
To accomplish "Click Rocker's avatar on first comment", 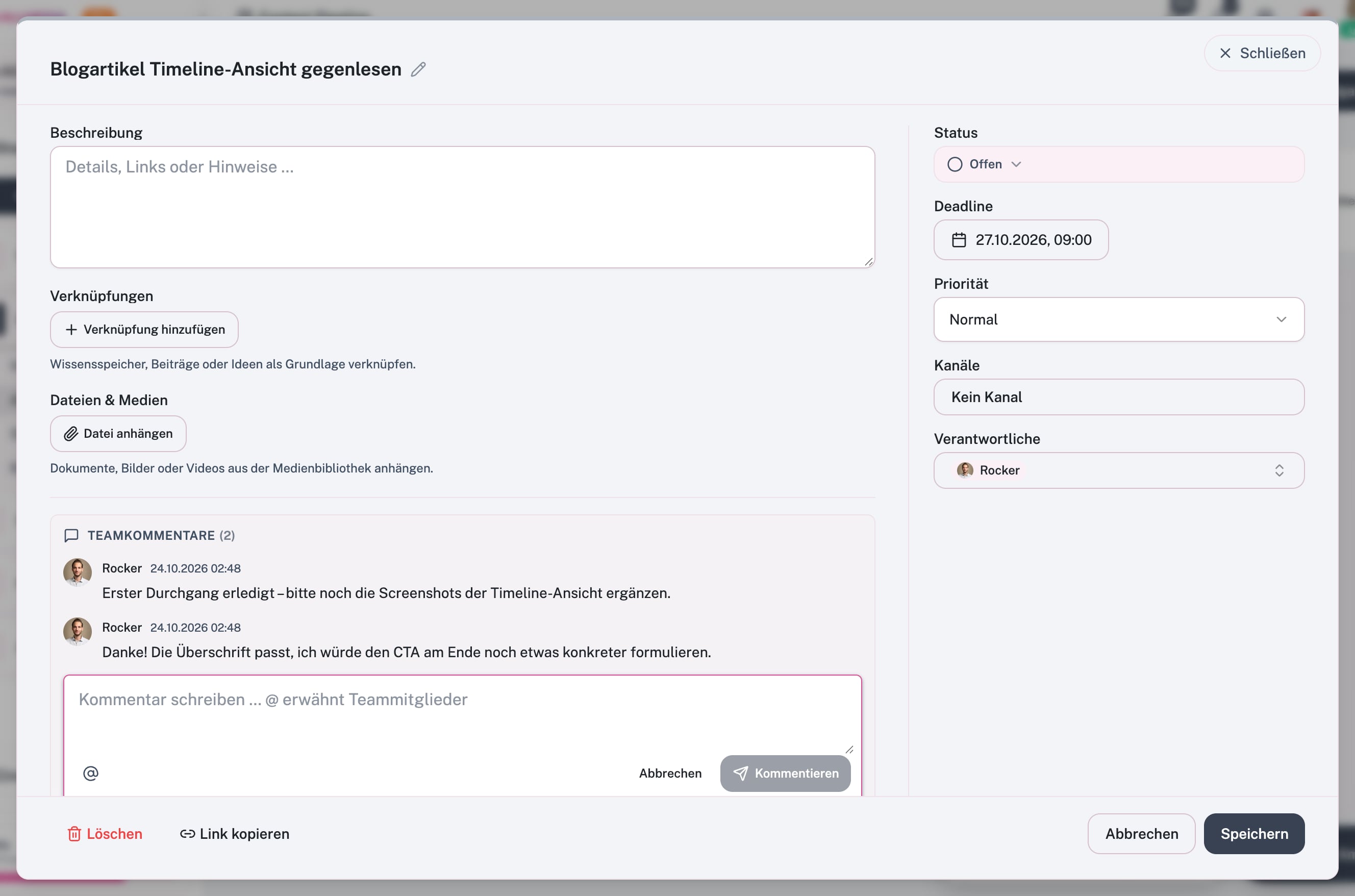I will click(x=77, y=573).
